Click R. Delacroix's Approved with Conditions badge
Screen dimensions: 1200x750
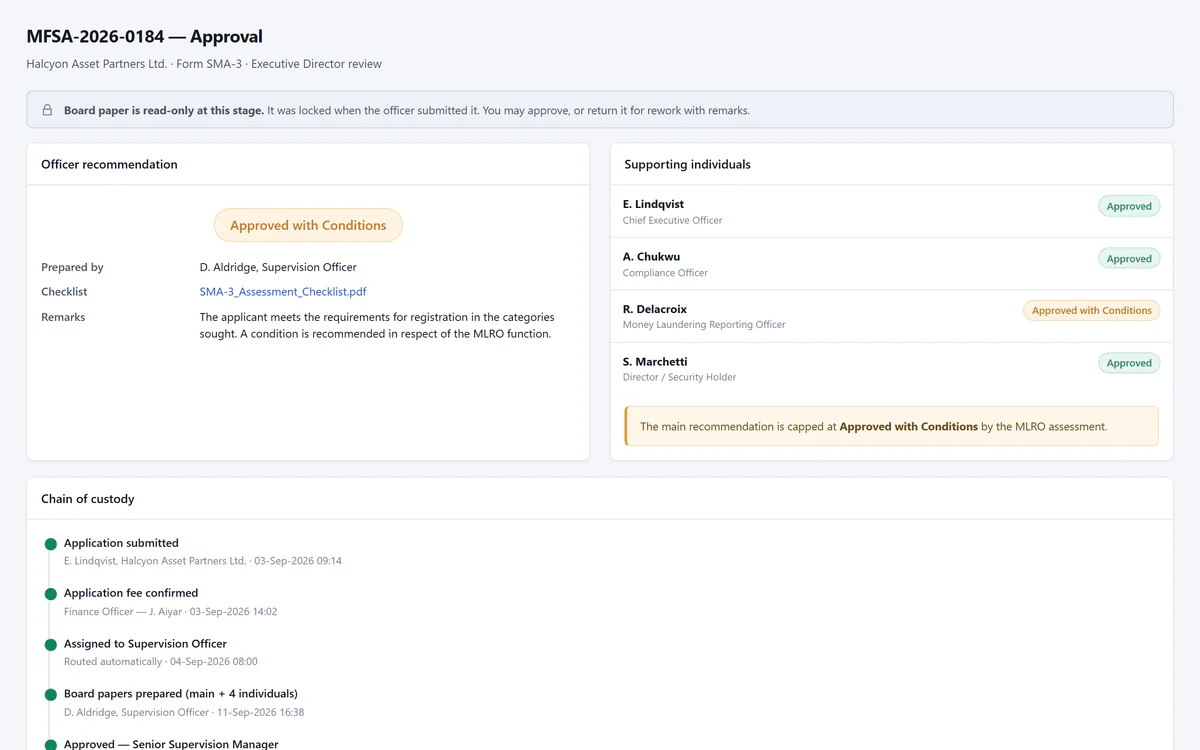coord(1092,310)
